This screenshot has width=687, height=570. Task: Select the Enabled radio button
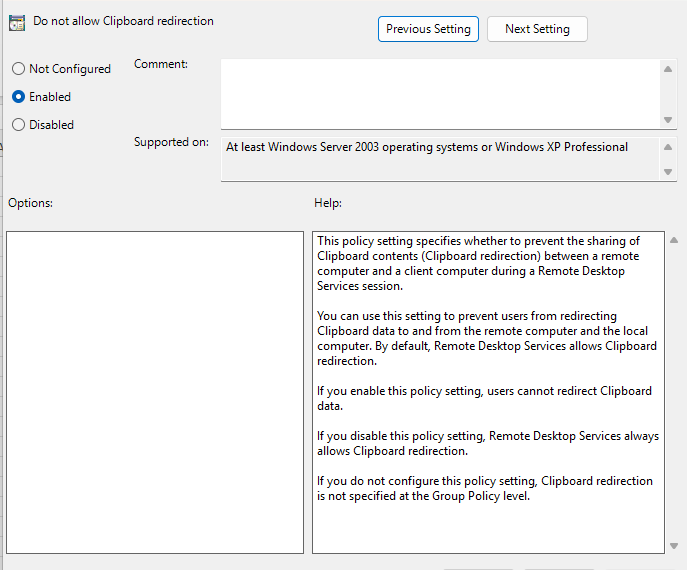18,97
